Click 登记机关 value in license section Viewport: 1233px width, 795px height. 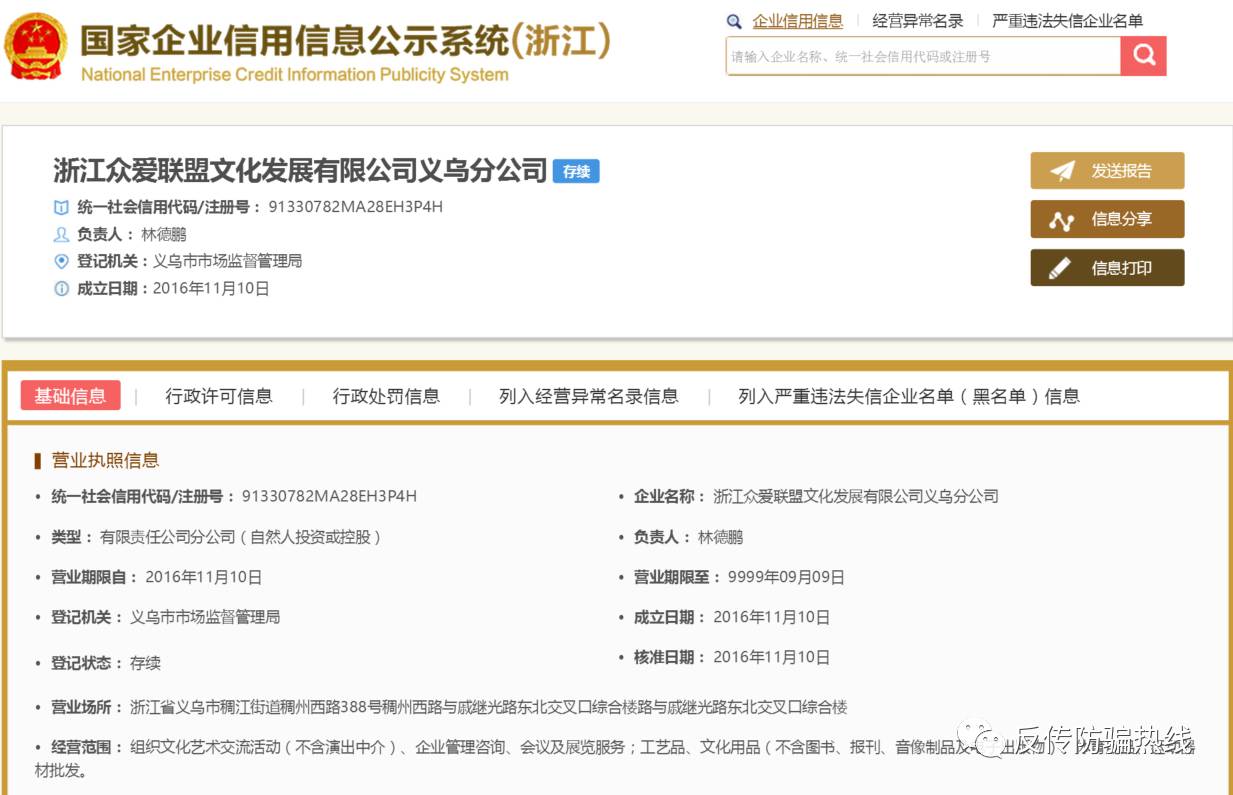coord(205,617)
